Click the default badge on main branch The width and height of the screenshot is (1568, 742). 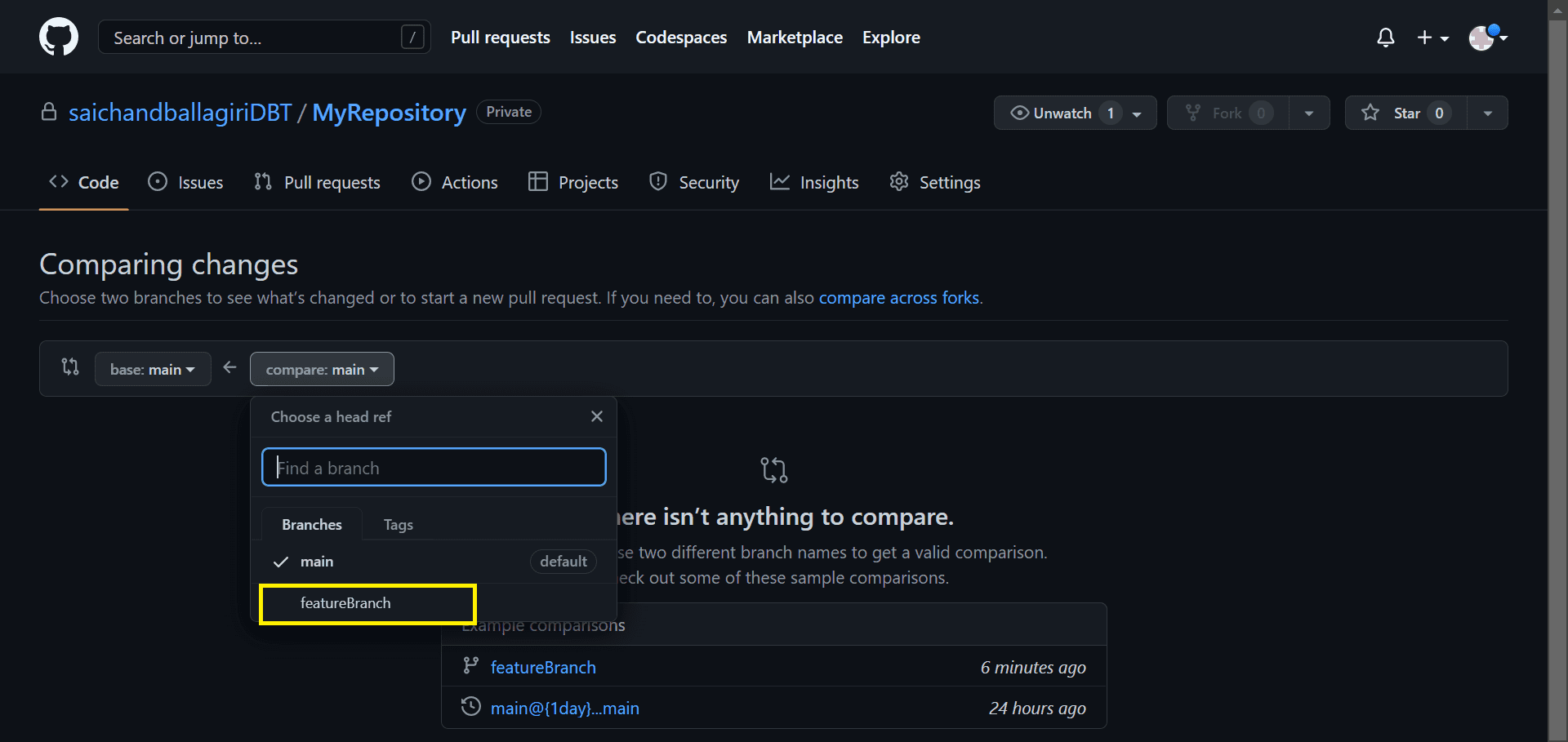tap(563, 562)
